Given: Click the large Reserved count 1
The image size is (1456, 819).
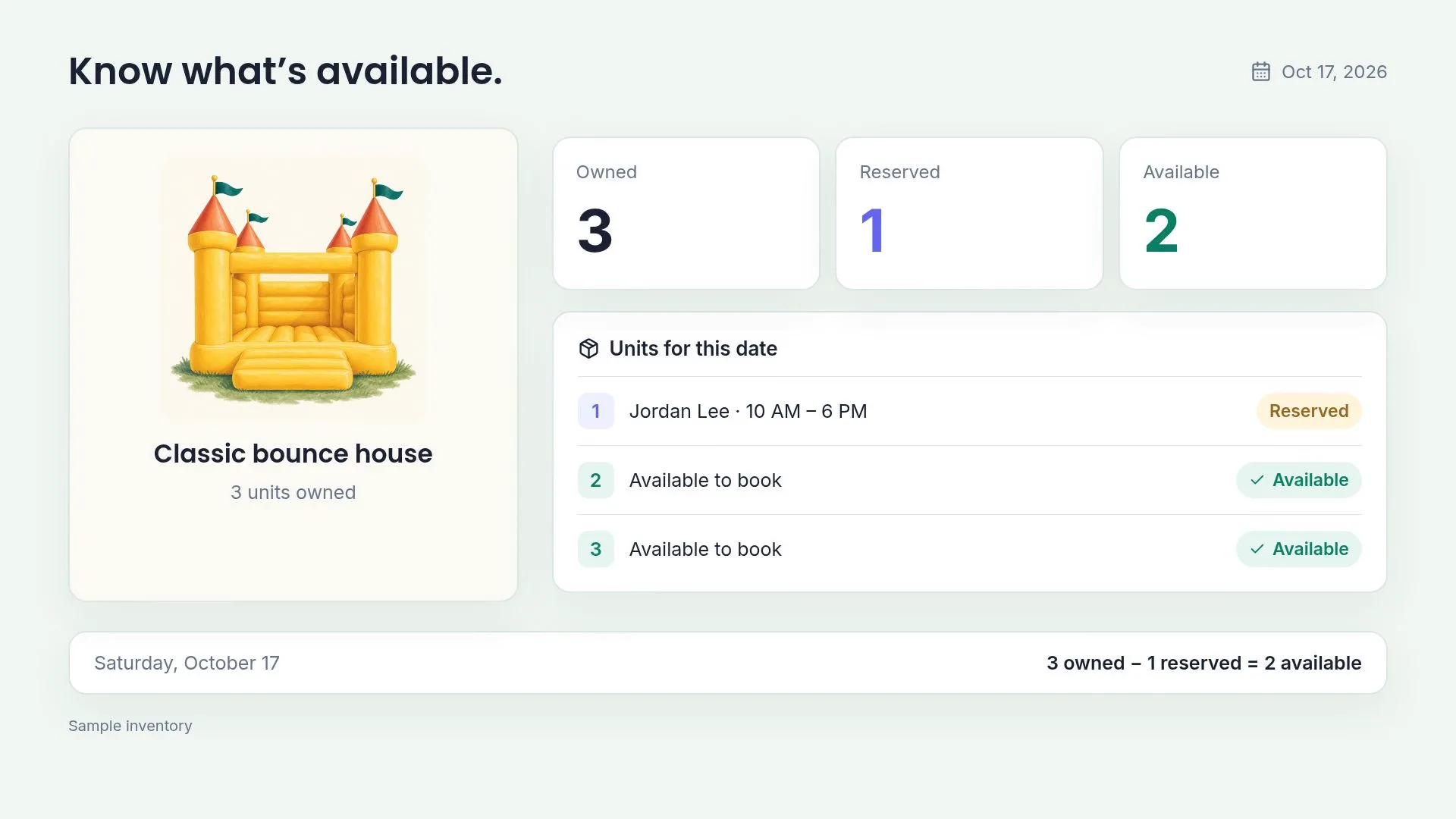Looking at the screenshot, I should point(873,231).
